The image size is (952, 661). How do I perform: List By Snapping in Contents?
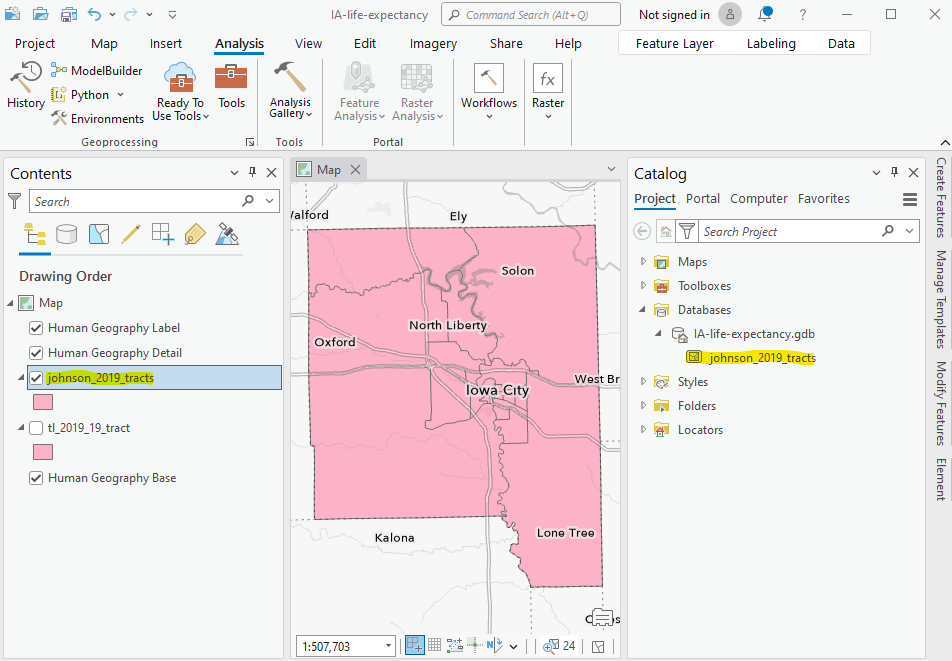pyautogui.click(x=163, y=234)
